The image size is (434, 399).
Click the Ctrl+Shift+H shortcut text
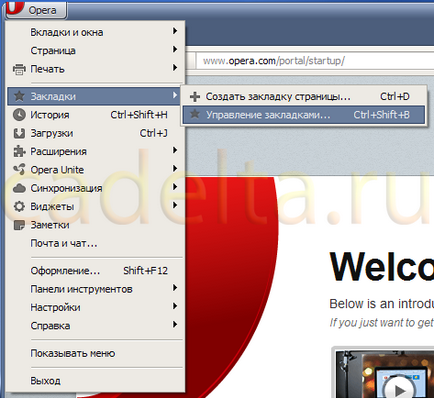pos(139,115)
